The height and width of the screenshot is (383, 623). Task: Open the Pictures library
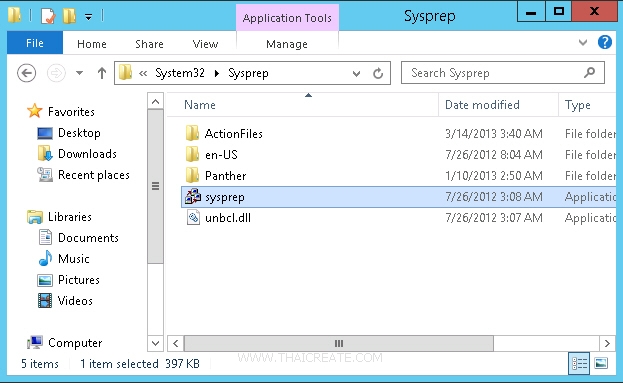[79, 280]
